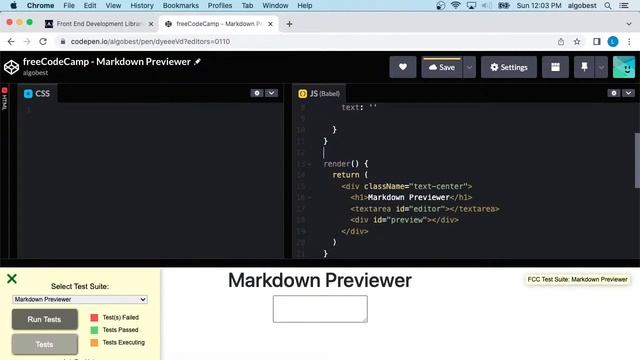Open Chrome three-dot menu

click(x=629, y=42)
